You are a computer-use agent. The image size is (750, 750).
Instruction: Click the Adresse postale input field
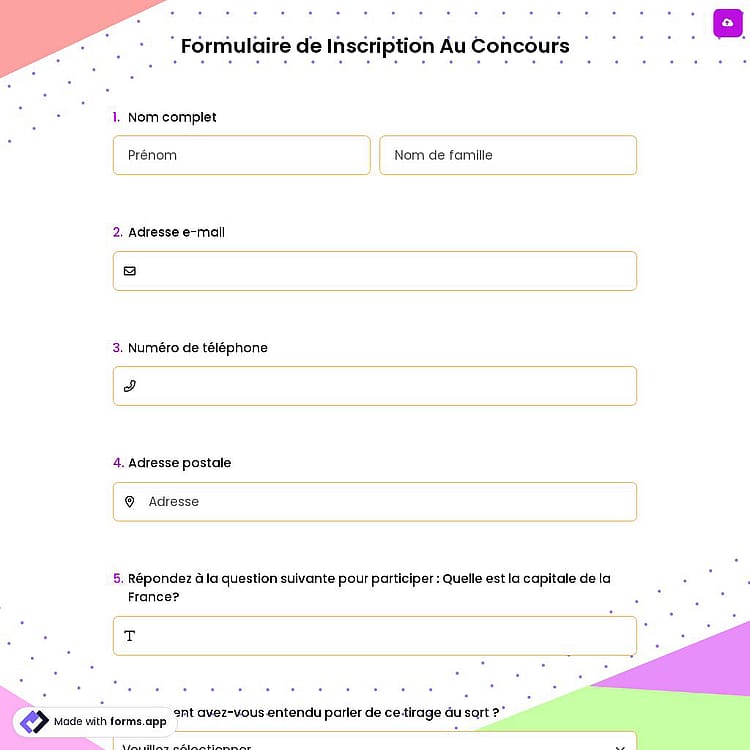click(375, 502)
